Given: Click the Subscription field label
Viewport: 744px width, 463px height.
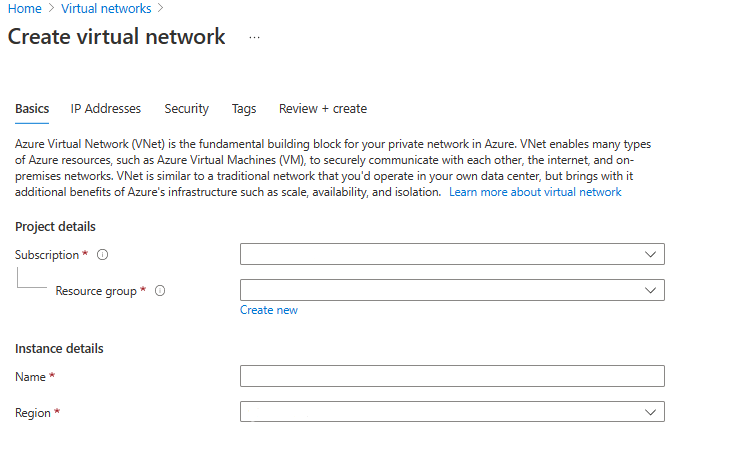Looking at the screenshot, I should click(x=46, y=255).
